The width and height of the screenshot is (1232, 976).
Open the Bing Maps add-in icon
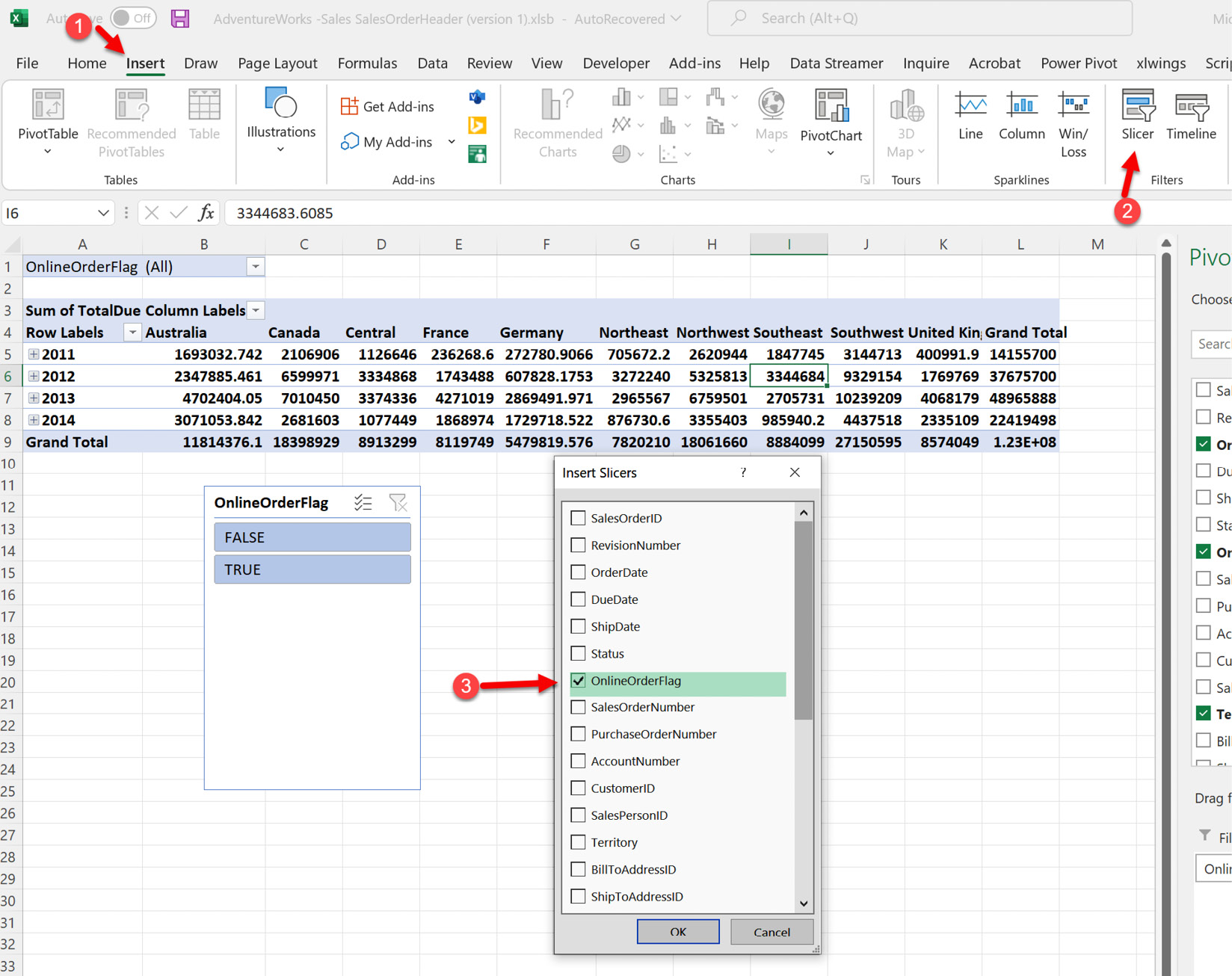(x=477, y=126)
